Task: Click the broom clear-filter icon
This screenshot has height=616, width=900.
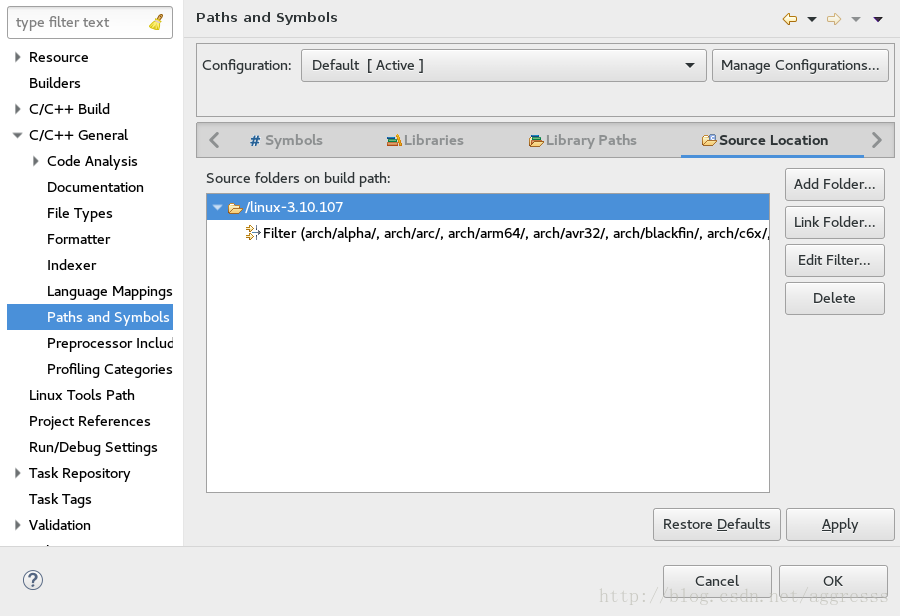Action: (x=156, y=22)
